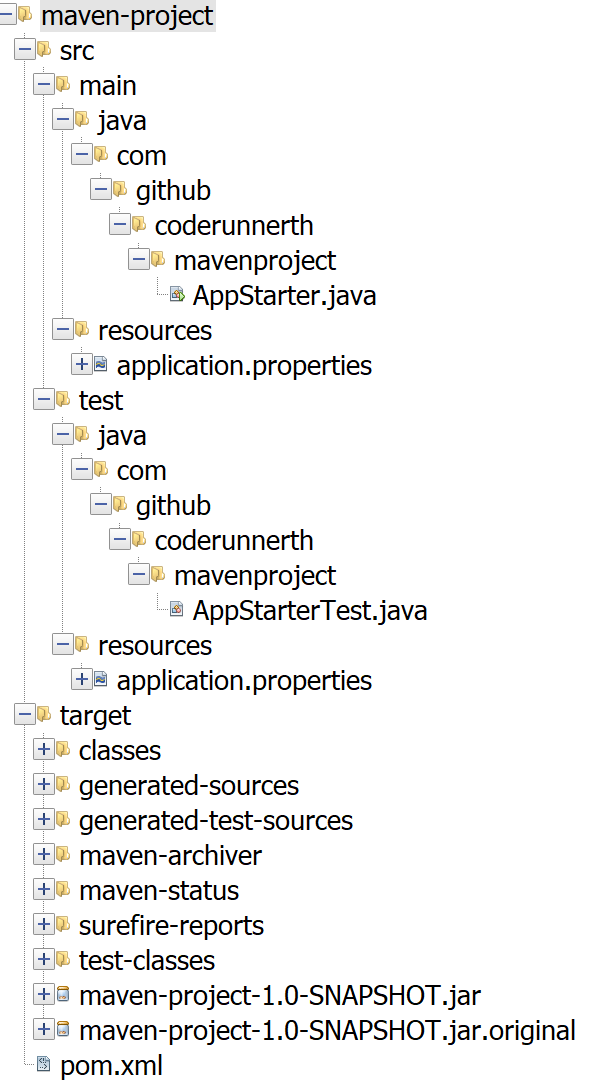Select the generated-test-sources folder label
This screenshot has height=1087, width=598.
tap(216, 821)
